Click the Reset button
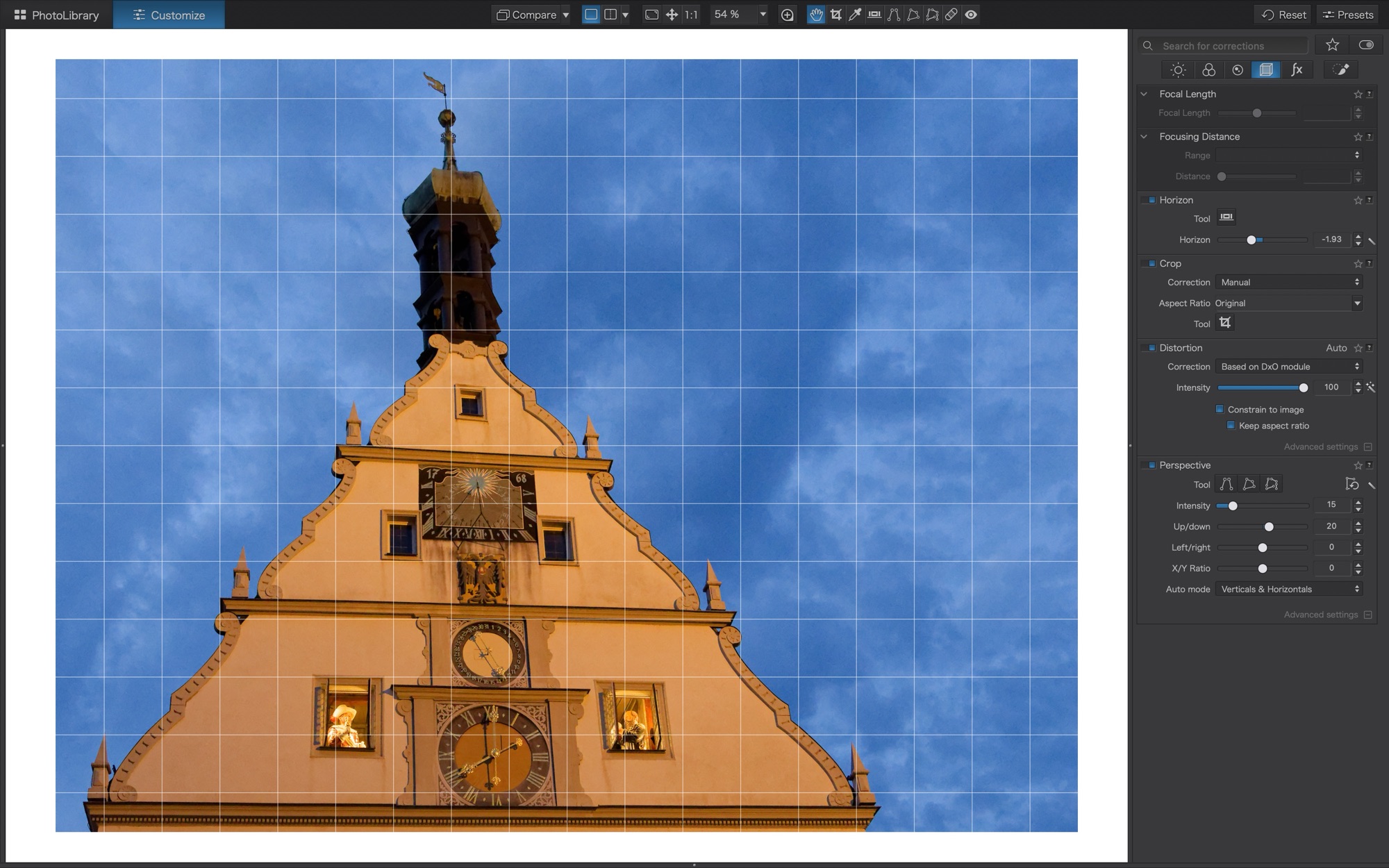Viewport: 1389px width, 868px height. 1284,15
